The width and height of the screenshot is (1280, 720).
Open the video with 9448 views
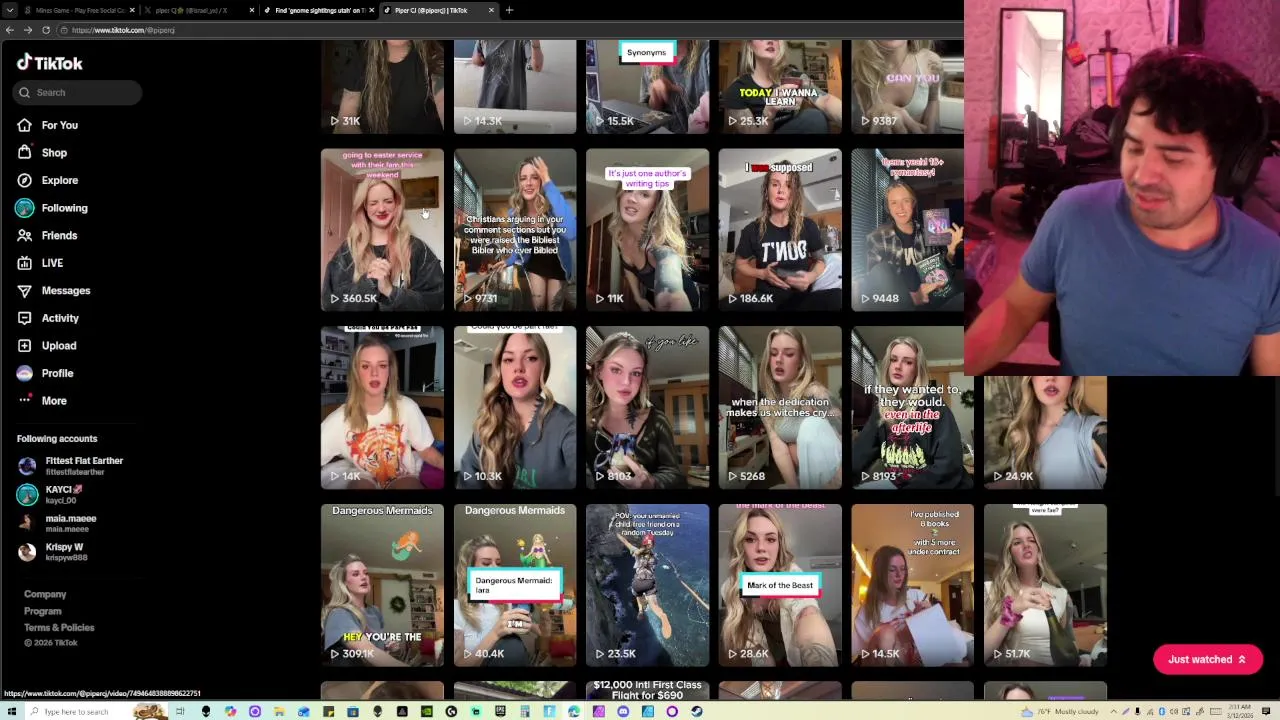tap(907, 230)
